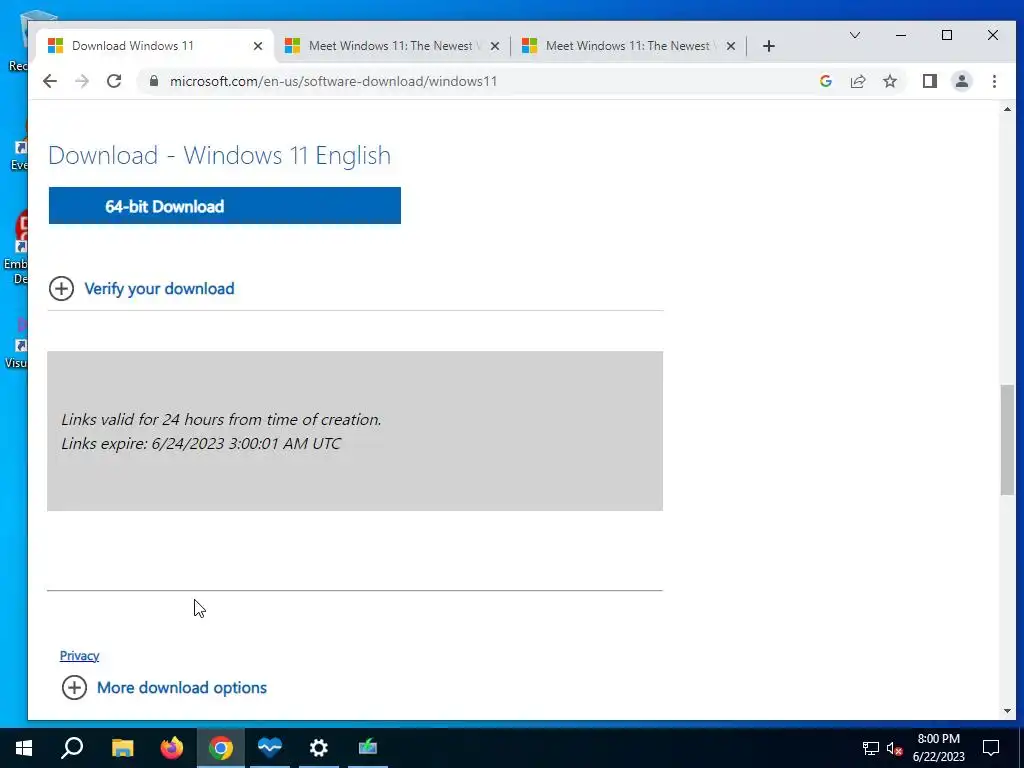Expand the Verify your download section
This screenshot has width=1024, height=768.
(x=142, y=289)
